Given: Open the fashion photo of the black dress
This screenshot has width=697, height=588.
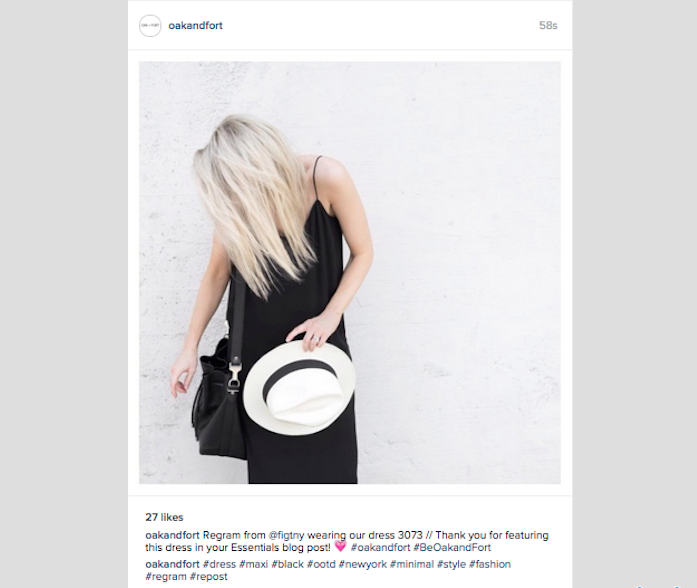Looking at the screenshot, I should tap(350, 272).
